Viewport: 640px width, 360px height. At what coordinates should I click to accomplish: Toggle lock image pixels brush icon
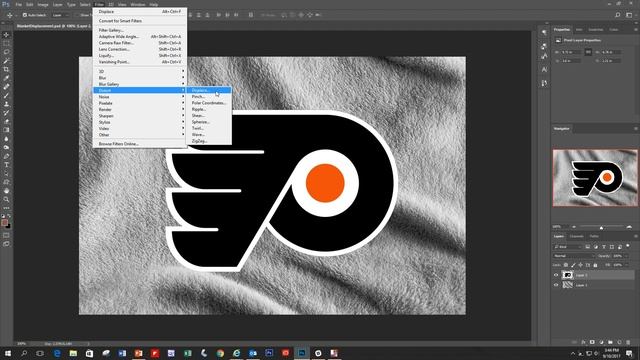573,265
